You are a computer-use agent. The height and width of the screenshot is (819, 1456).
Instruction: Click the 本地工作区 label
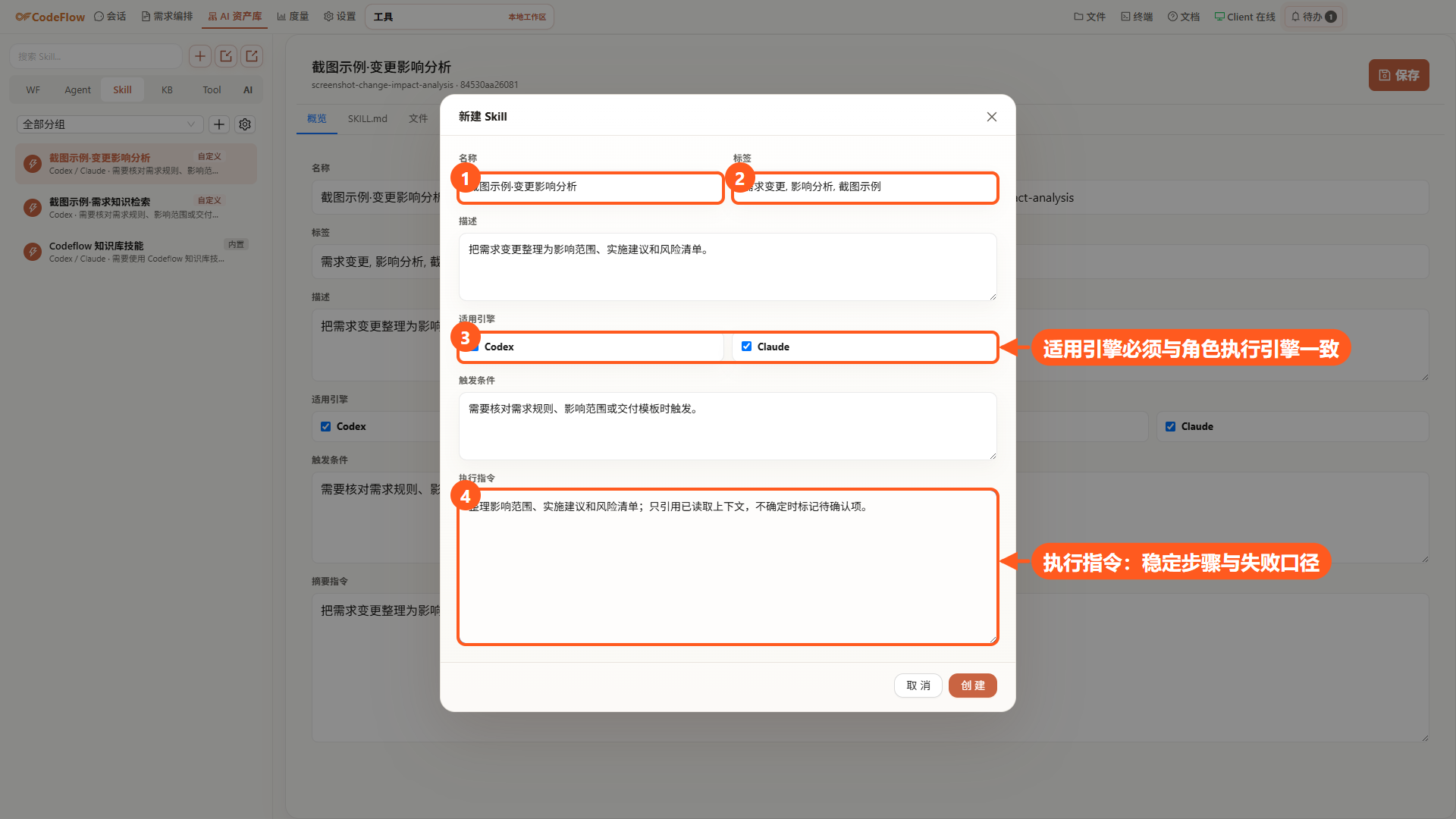(x=527, y=17)
